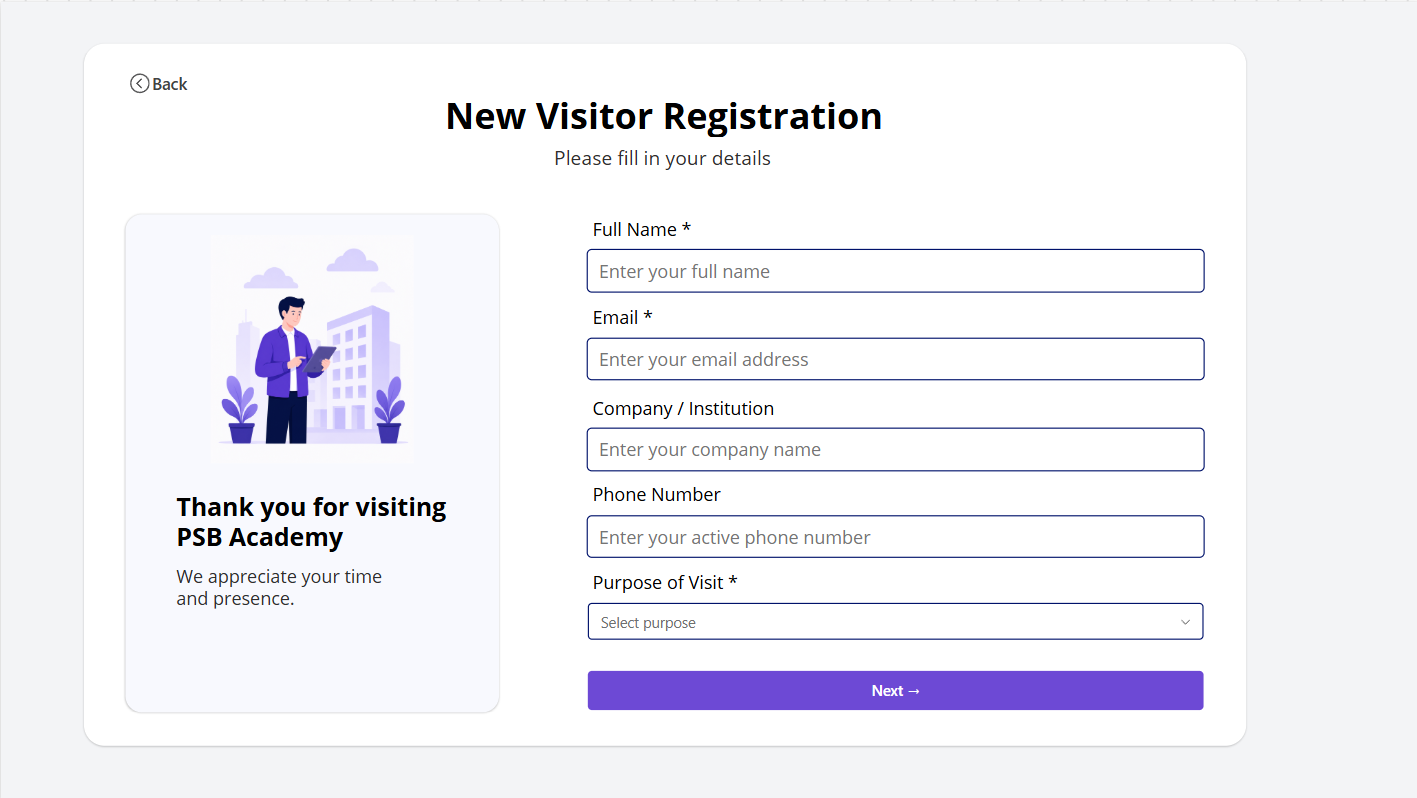Click the Company / Institution label
Viewport: 1417px width, 798px height.
click(x=683, y=408)
